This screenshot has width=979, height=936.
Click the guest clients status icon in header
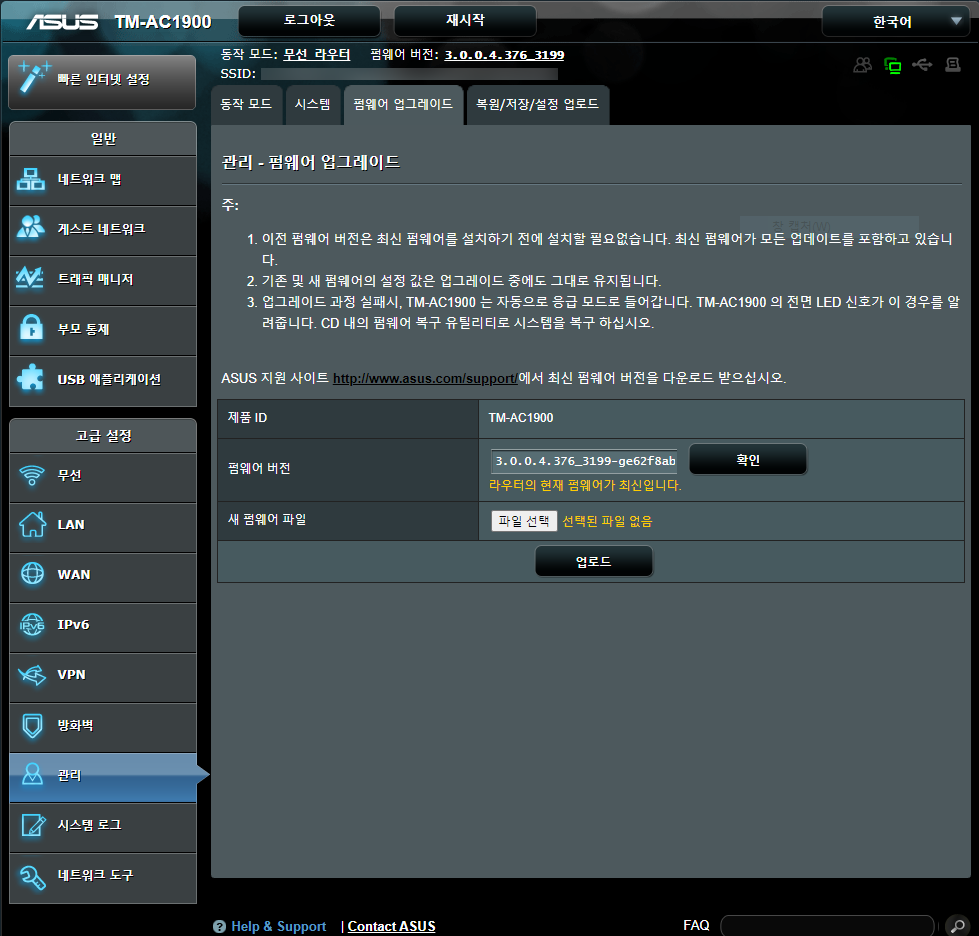(862, 65)
